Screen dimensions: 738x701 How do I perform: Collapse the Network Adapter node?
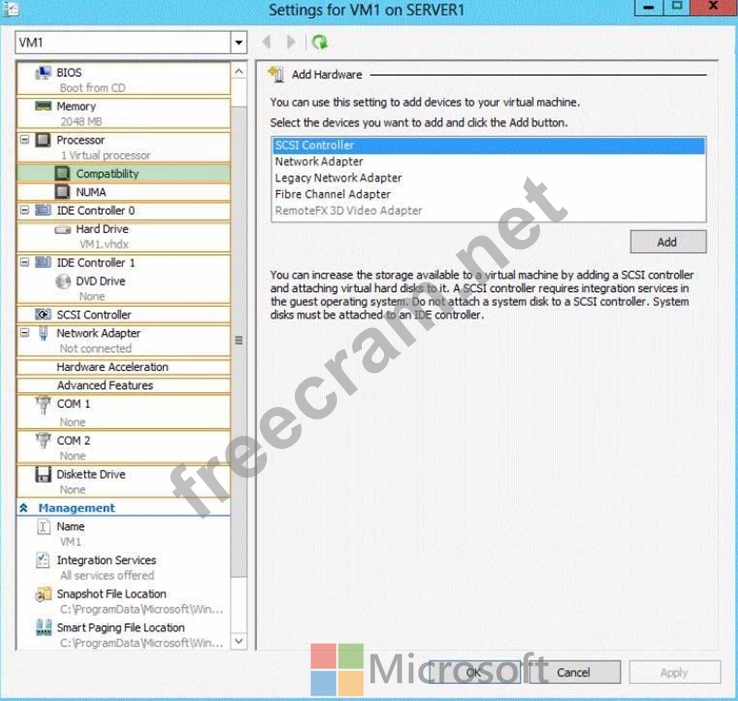pyautogui.click(x=24, y=333)
